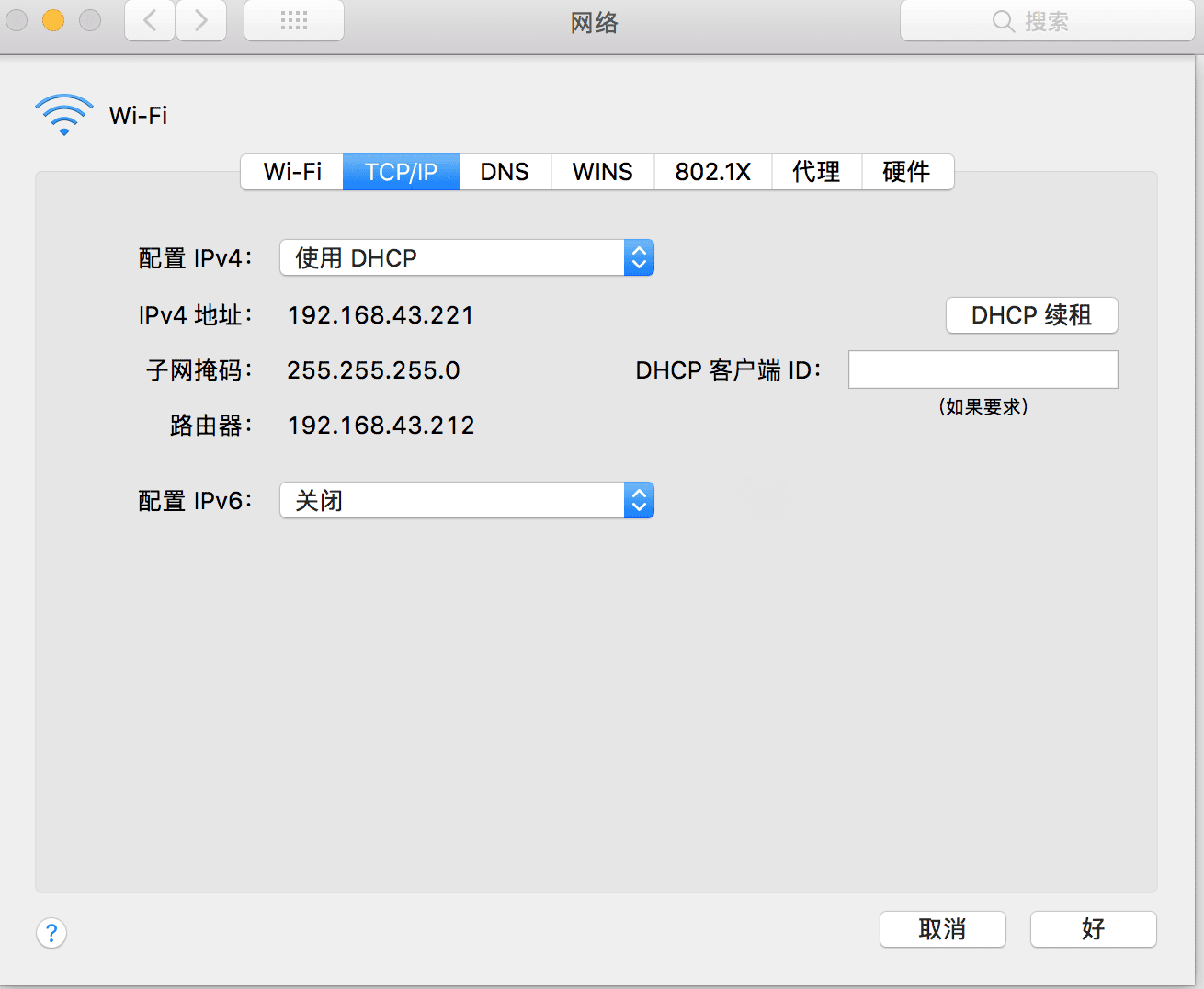Go to the 代理 tab
This screenshot has height=989, width=1204.
click(817, 172)
